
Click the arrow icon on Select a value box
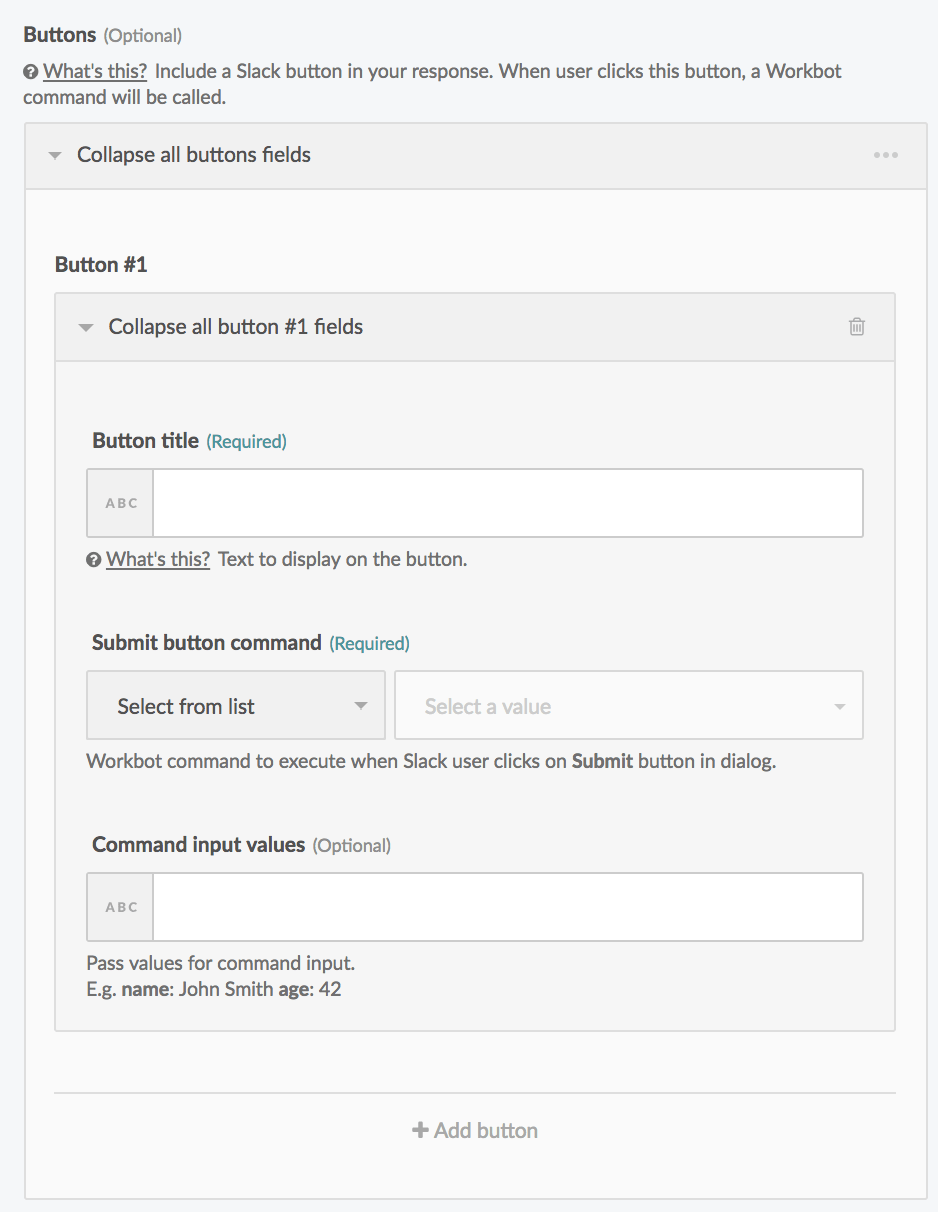pos(838,705)
